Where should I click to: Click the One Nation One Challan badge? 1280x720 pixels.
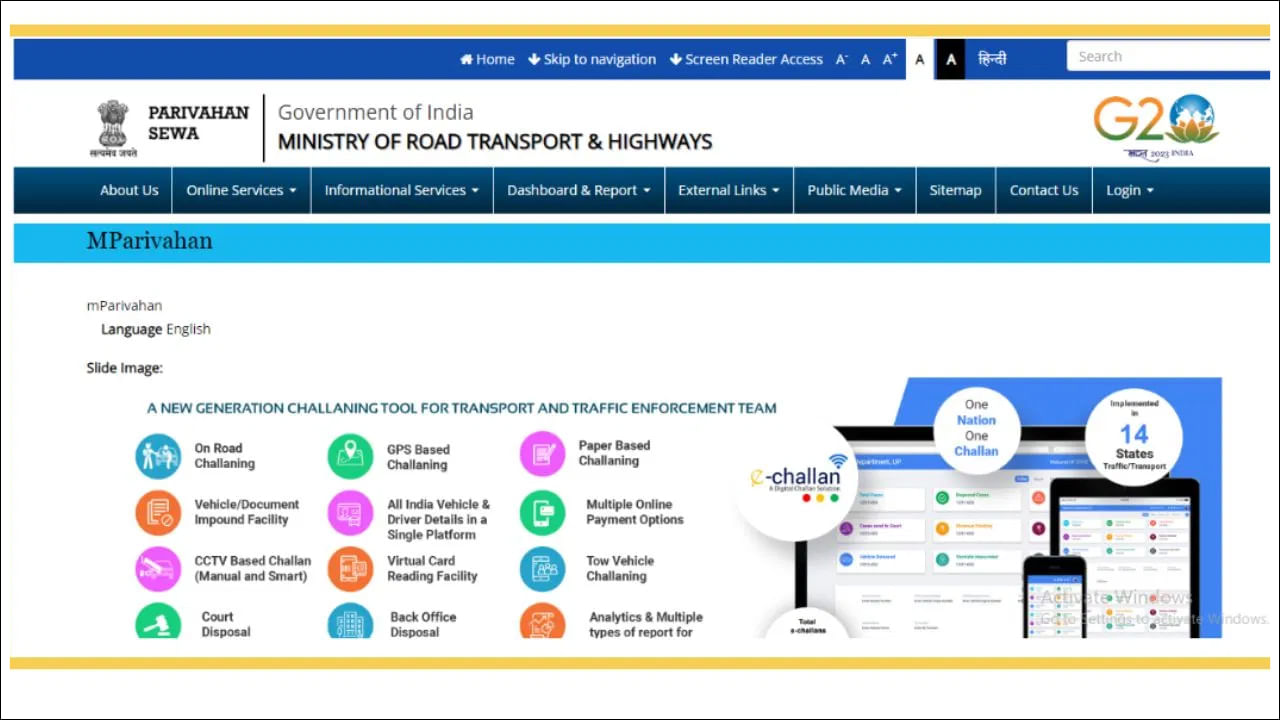pos(977,429)
